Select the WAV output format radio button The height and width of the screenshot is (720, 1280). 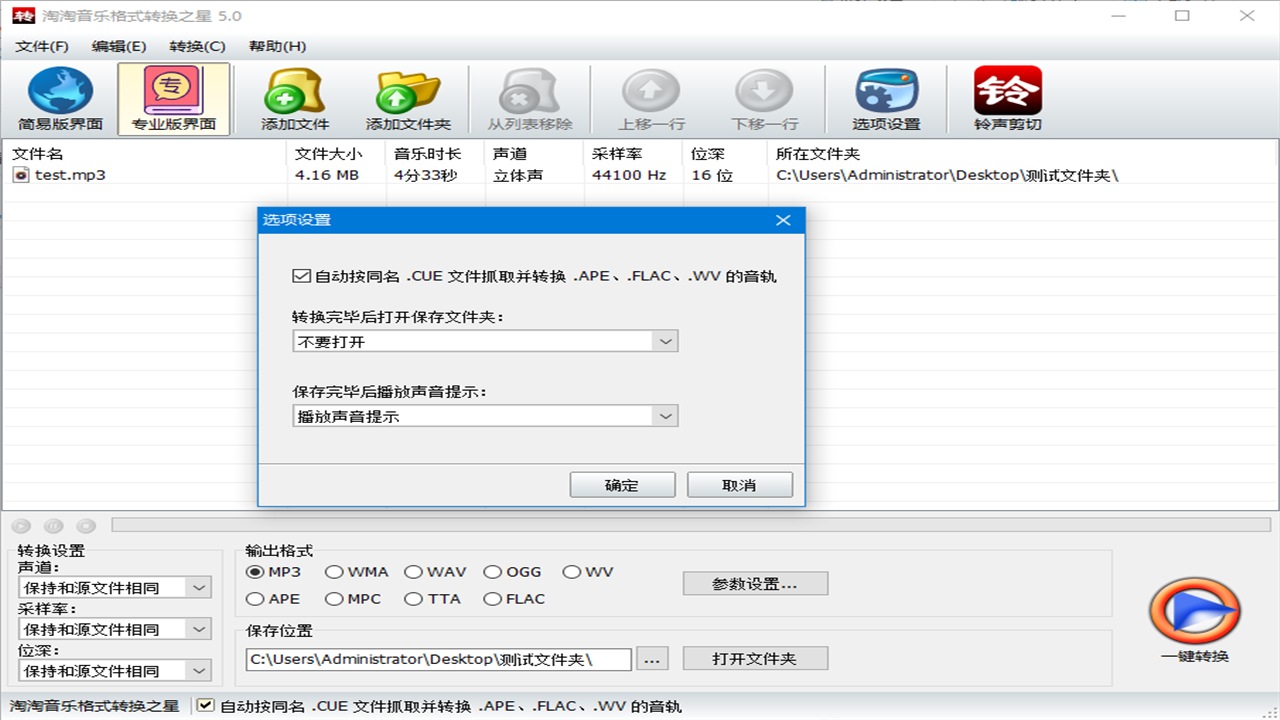point(413,572)
